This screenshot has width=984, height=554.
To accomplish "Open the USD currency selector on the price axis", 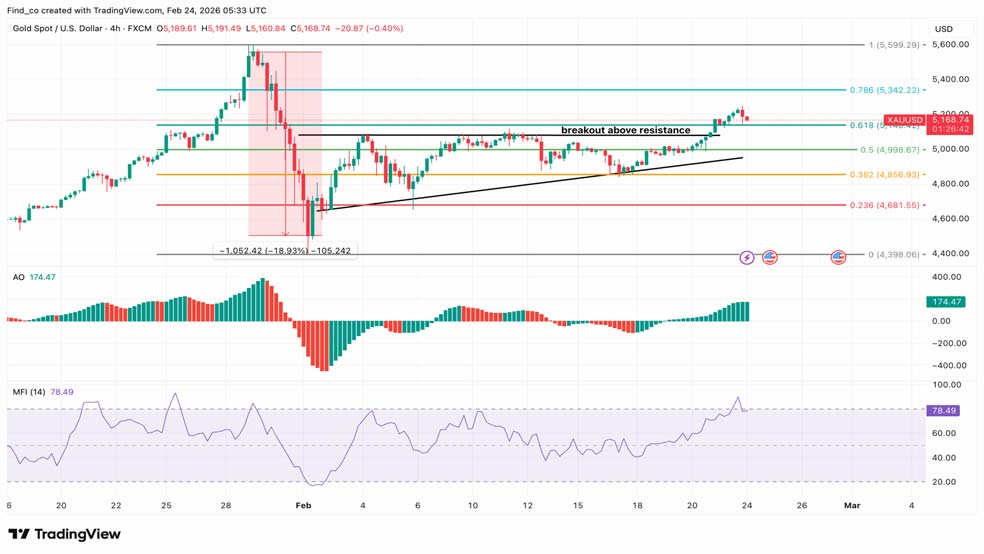I will [943, 29].
